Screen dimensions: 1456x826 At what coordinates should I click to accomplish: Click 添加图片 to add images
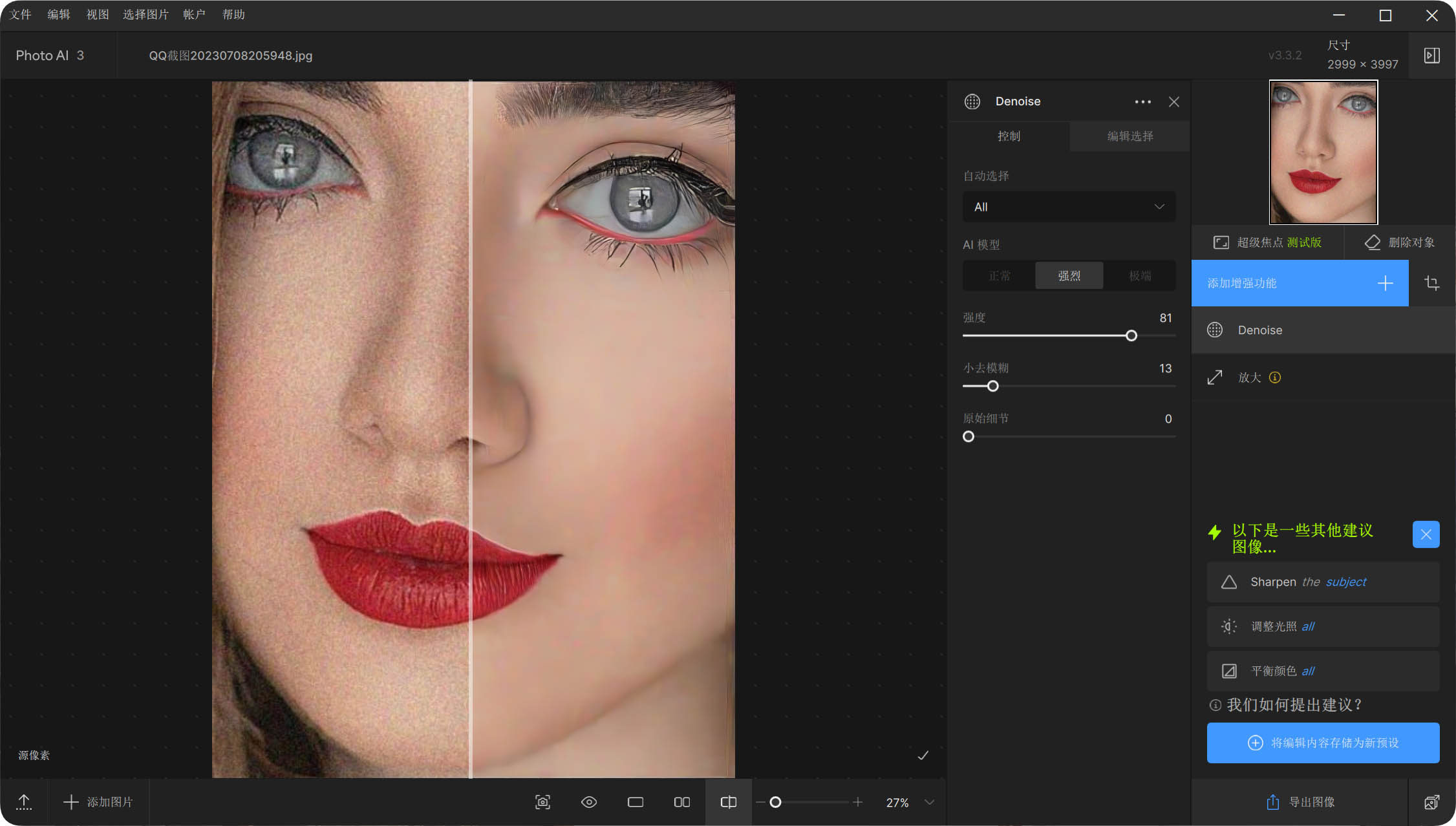coord(98,802)
